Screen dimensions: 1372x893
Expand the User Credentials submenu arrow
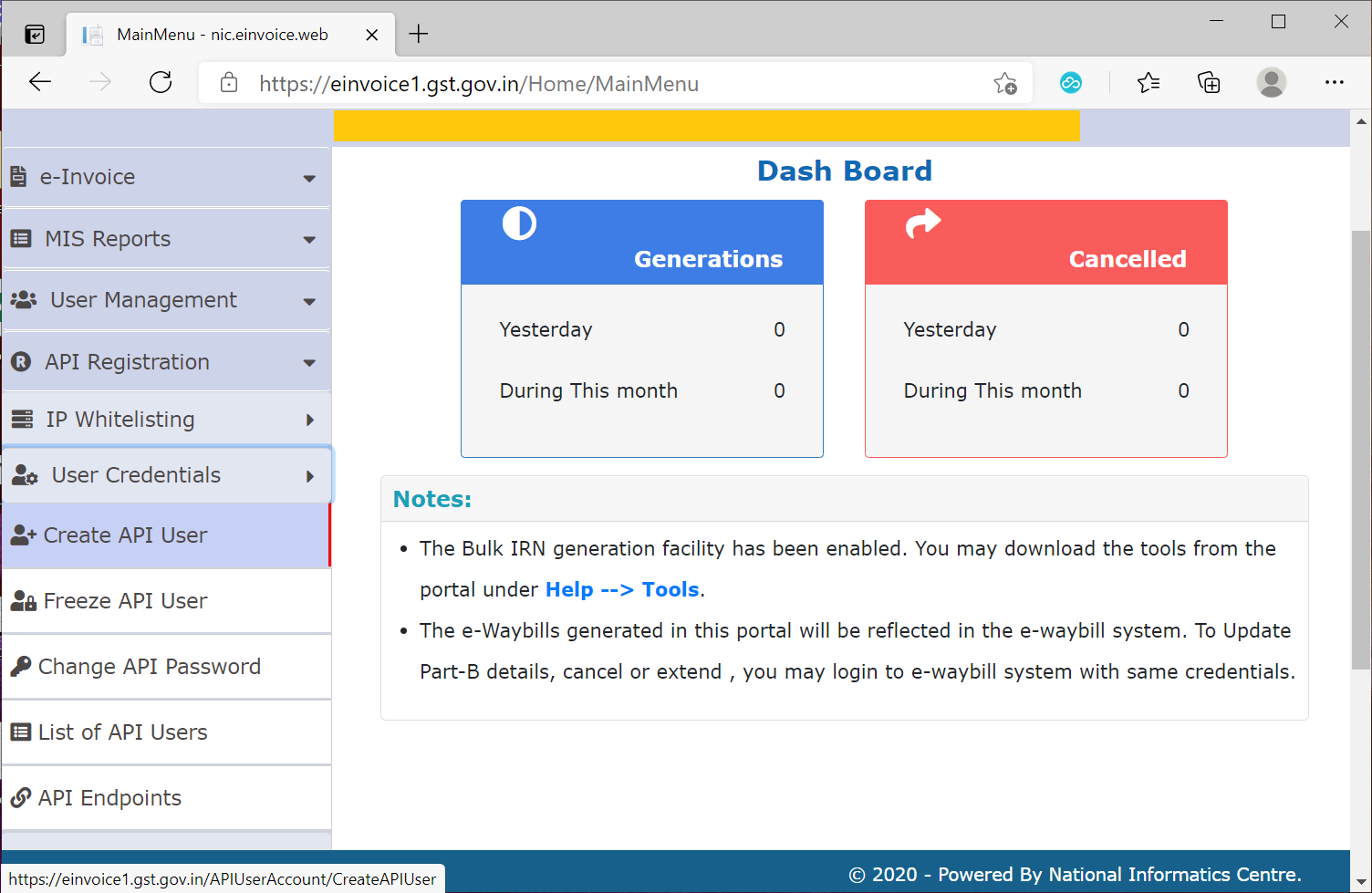[x=310, y=474]
